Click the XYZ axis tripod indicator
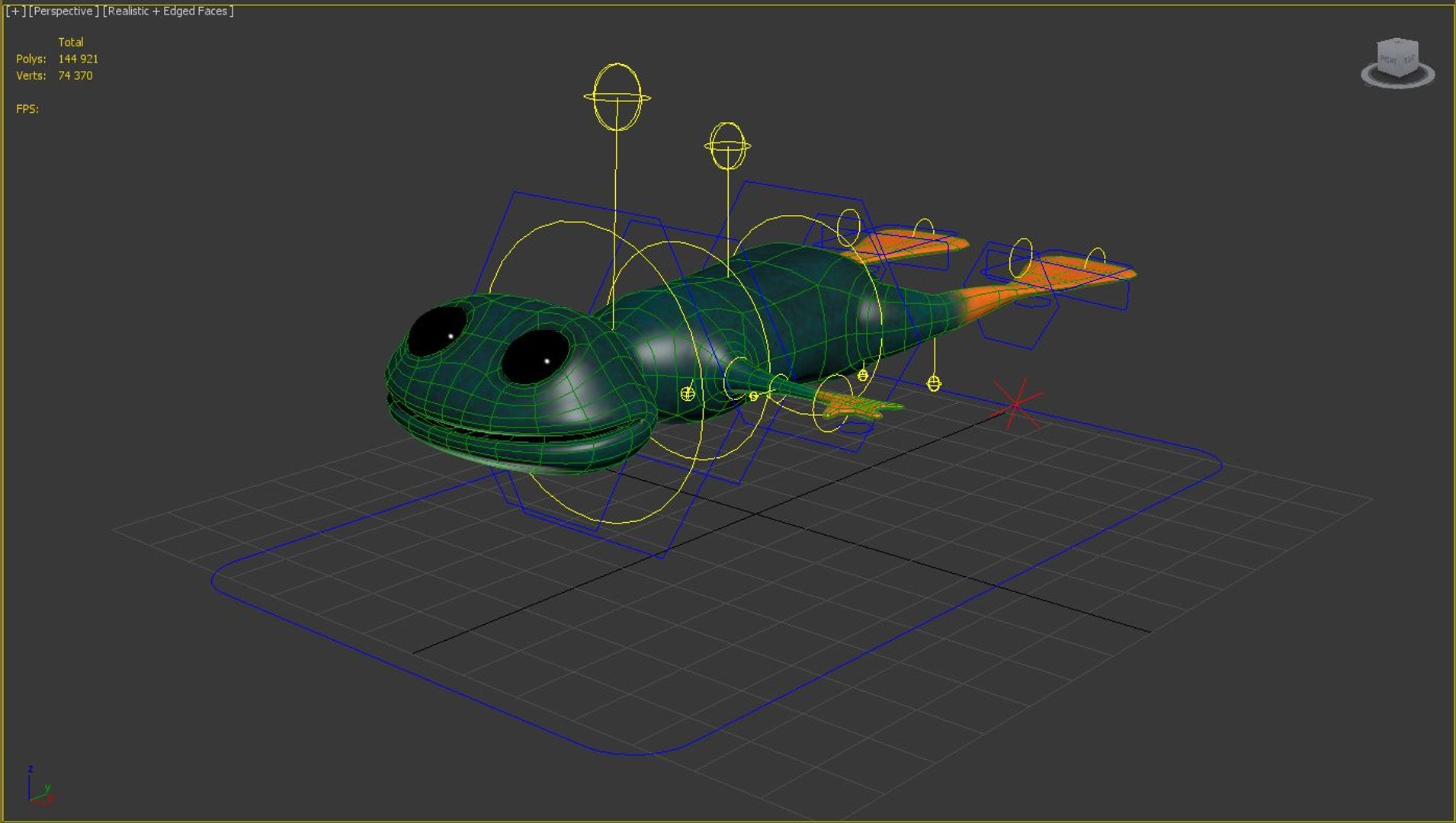This screenshot has height=823, width=1456. tap(40, 785)
